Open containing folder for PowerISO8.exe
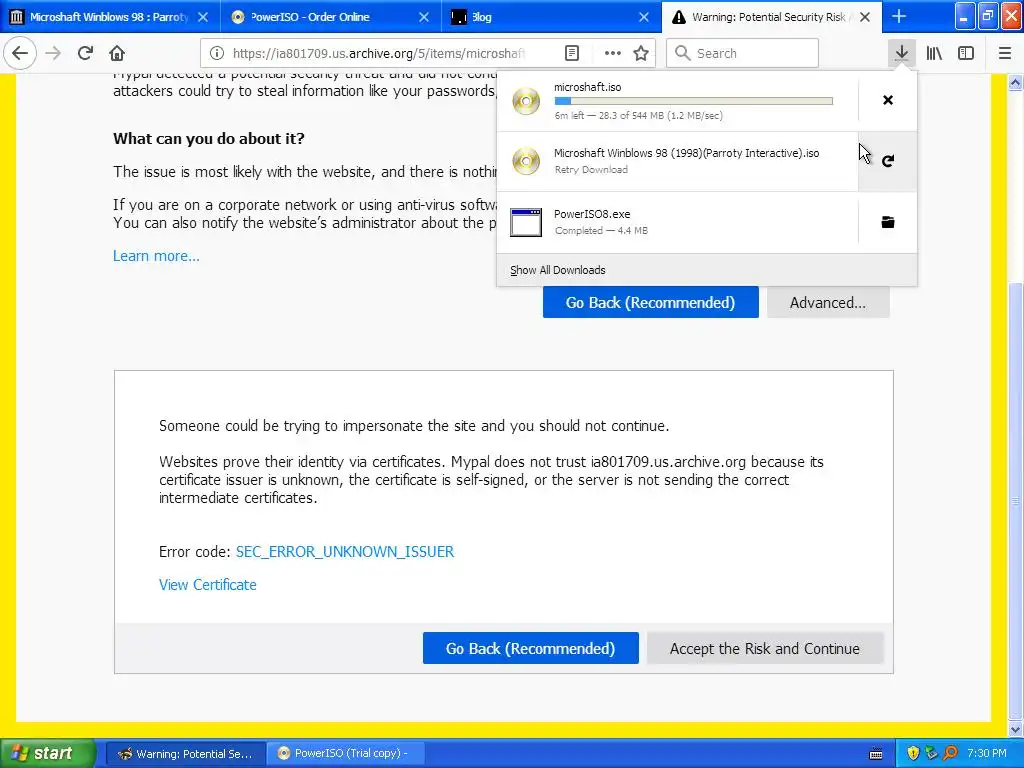Viewport: 1024px width, 768px height. (888, 223)
